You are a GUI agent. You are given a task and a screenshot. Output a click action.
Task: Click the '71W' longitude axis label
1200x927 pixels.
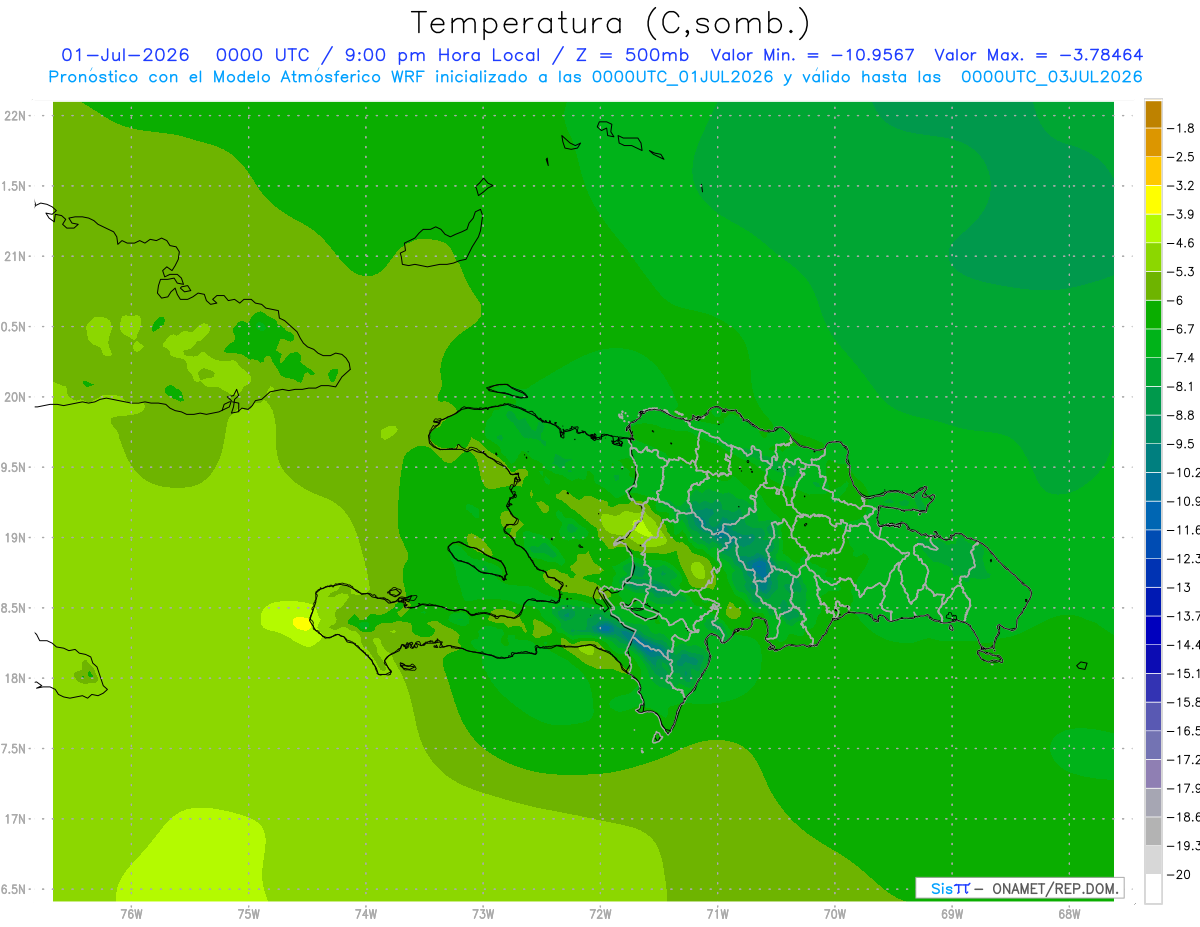tap(717, 913)
